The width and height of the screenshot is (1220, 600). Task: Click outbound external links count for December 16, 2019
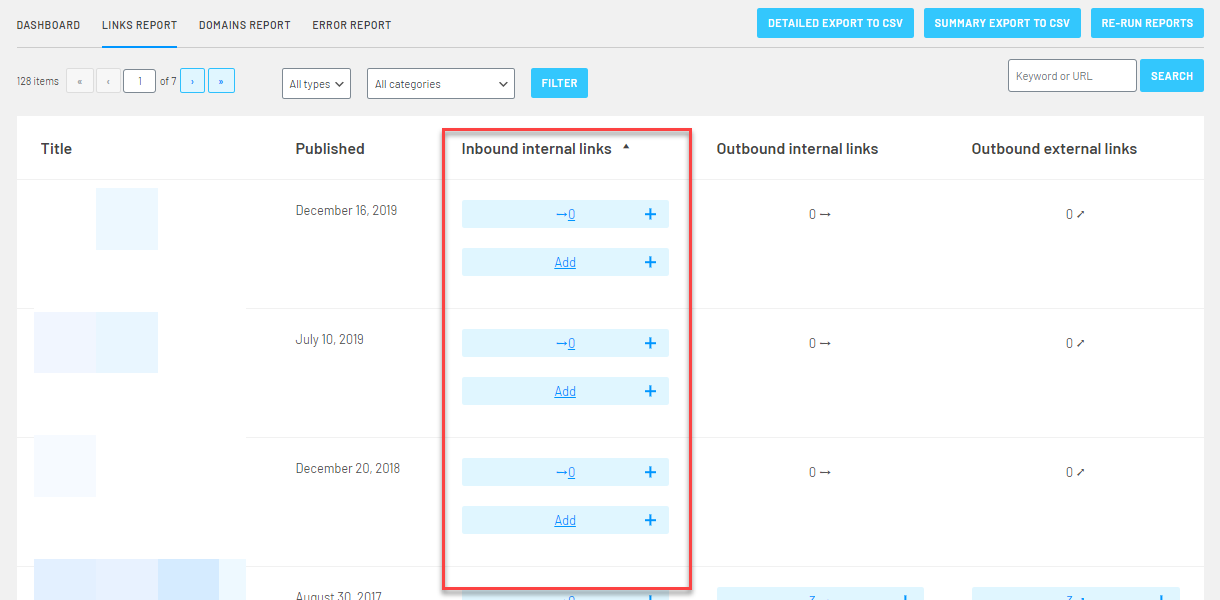click(1075, 214)
